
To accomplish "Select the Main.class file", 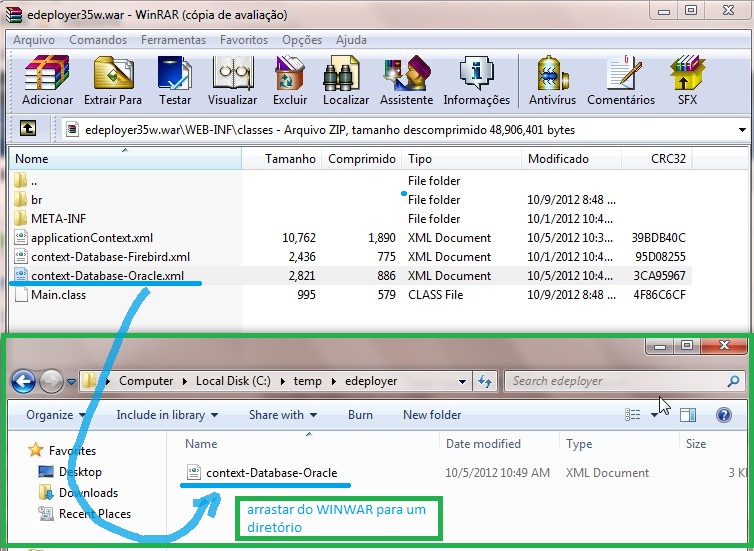I will click(x=350, y=295).
